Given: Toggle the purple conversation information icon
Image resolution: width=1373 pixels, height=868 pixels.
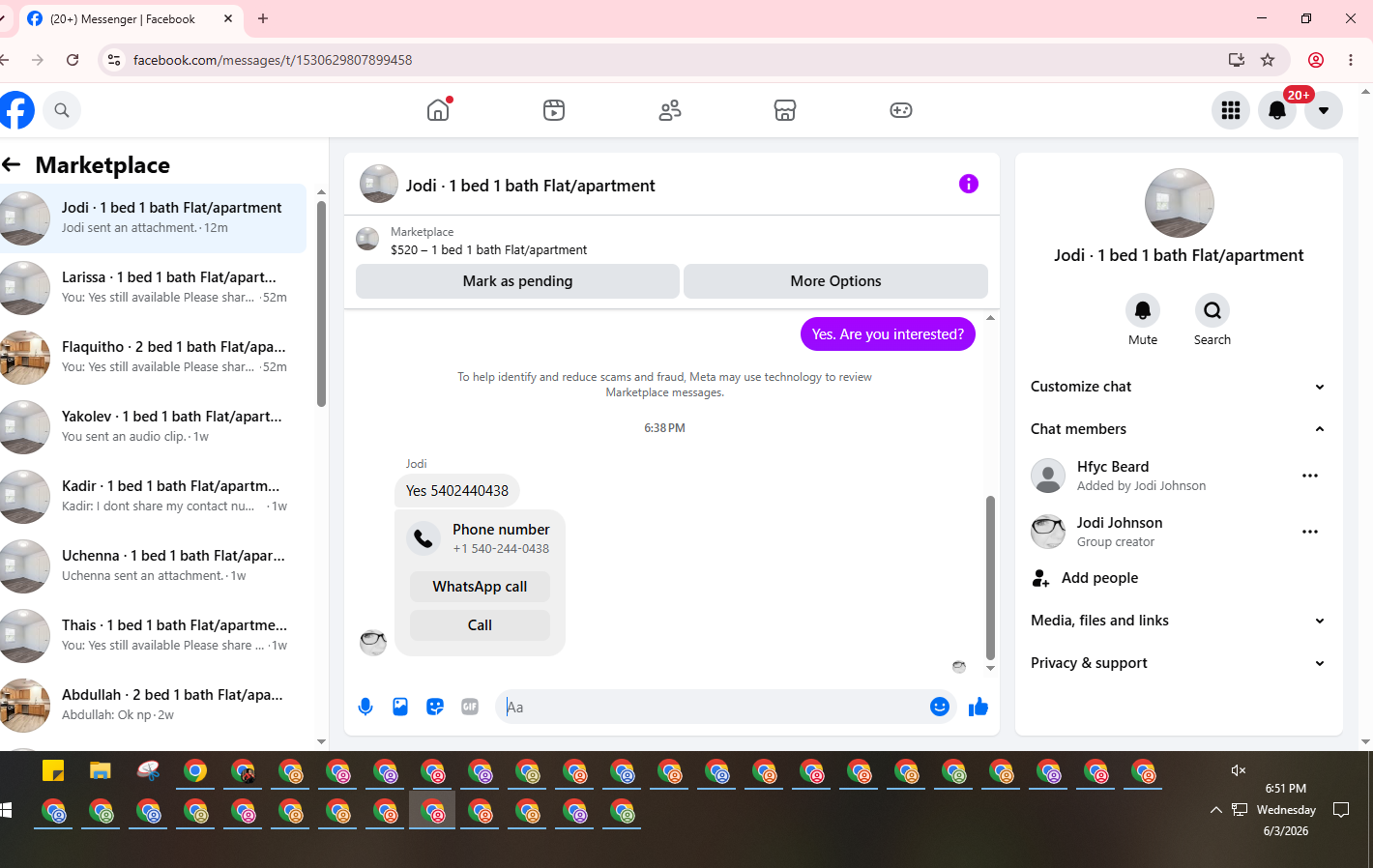Looking at the screenshot, I should click(x=969, y=184).
